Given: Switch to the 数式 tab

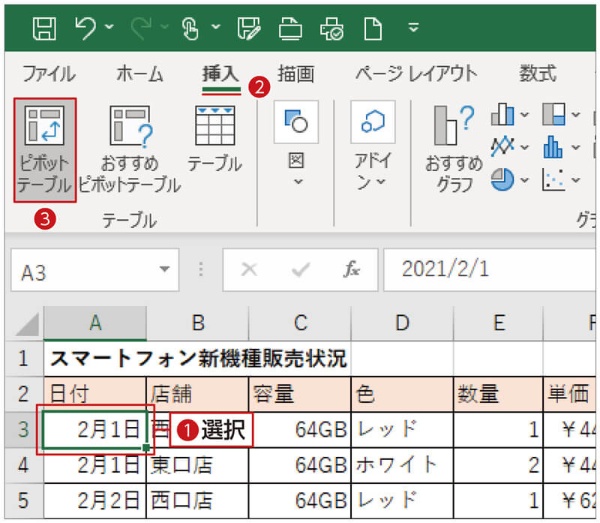Looking at the screenshot, I should 538,73.
